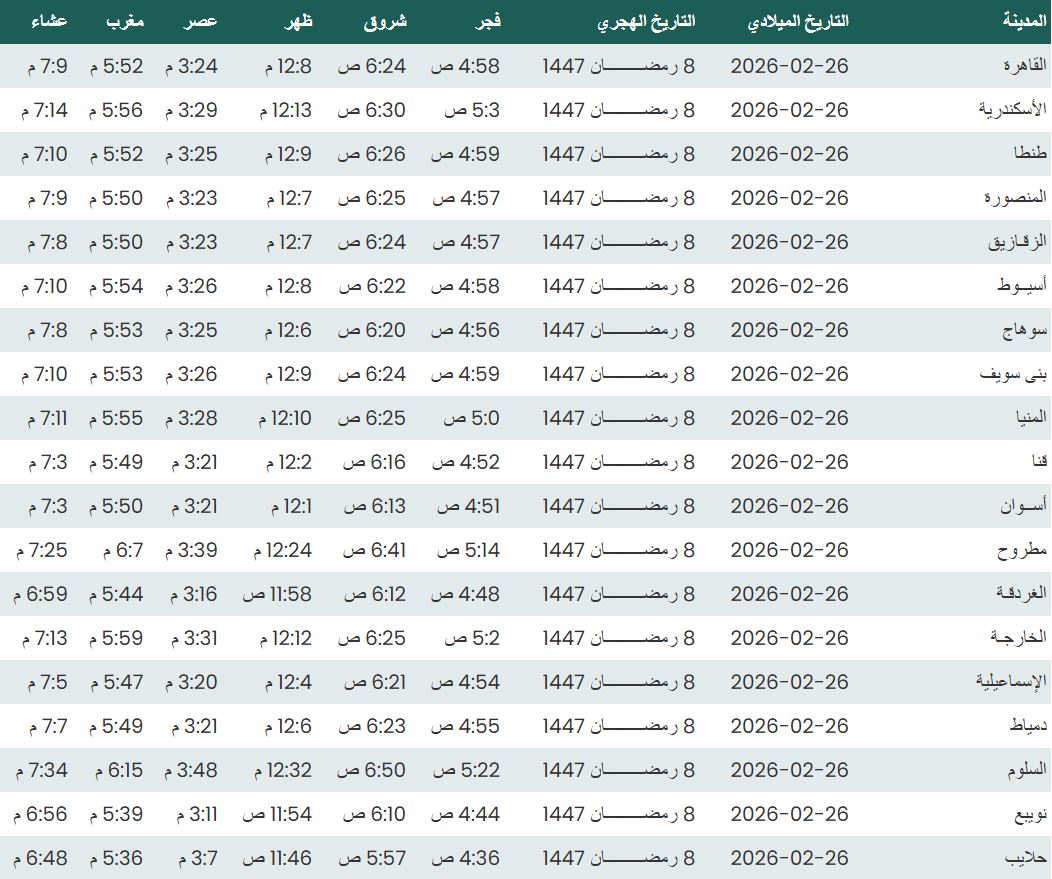This screenshot has height=879, width=1052.
Task: Click Maghrib time 5:59 م in الخارجة row
Action: pos(115,638)
